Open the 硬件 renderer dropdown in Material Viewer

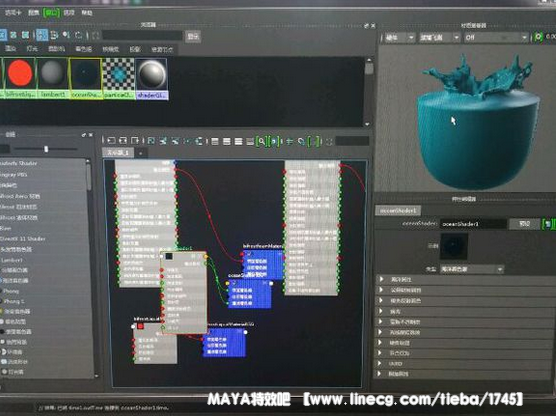pos(400,37)
